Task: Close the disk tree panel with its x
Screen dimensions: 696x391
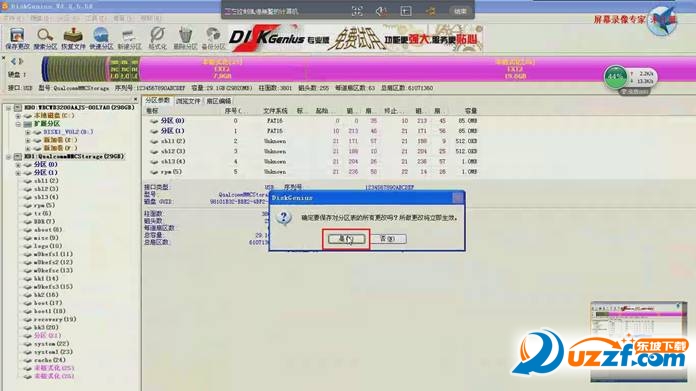Action: pos(135,99)
